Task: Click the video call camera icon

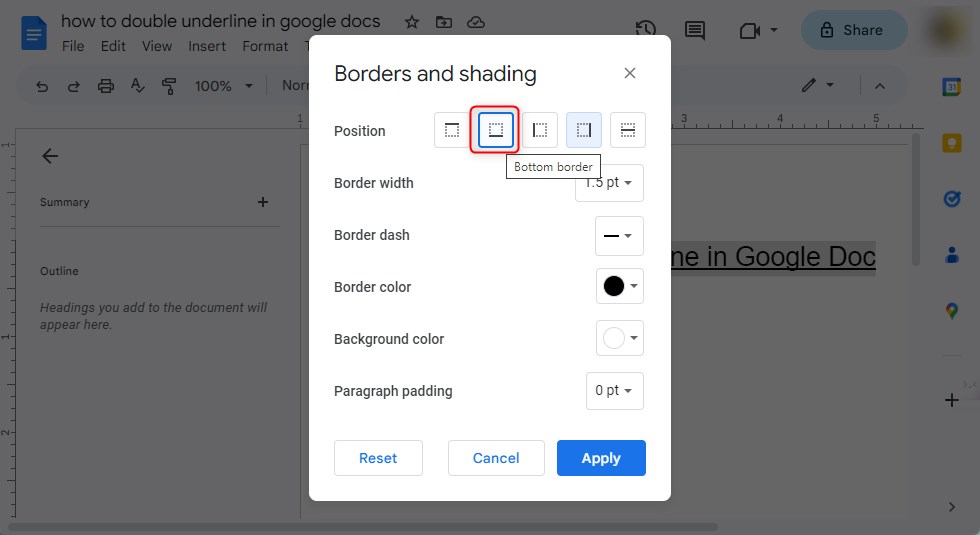Action: 749,30
